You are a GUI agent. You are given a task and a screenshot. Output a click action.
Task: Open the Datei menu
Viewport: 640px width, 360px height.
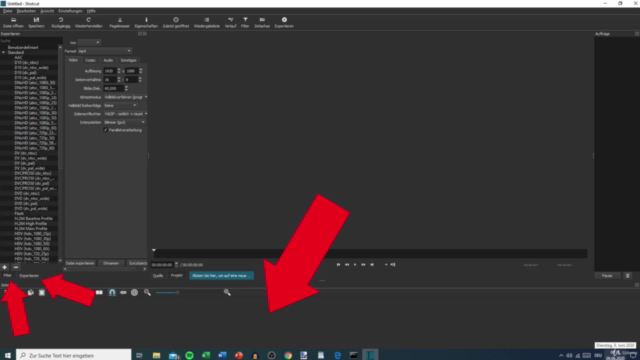(x=7, y=11)
